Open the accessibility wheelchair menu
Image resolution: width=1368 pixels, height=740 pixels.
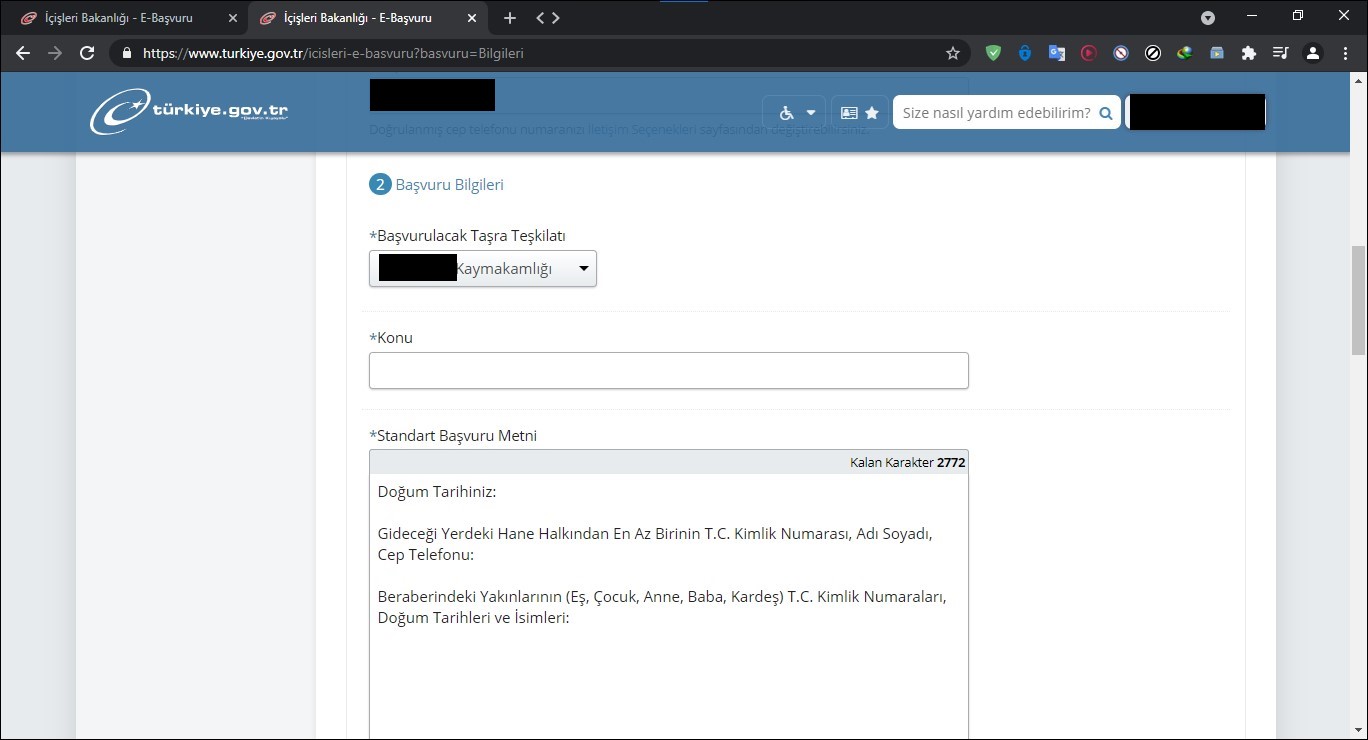coord(797,113)
